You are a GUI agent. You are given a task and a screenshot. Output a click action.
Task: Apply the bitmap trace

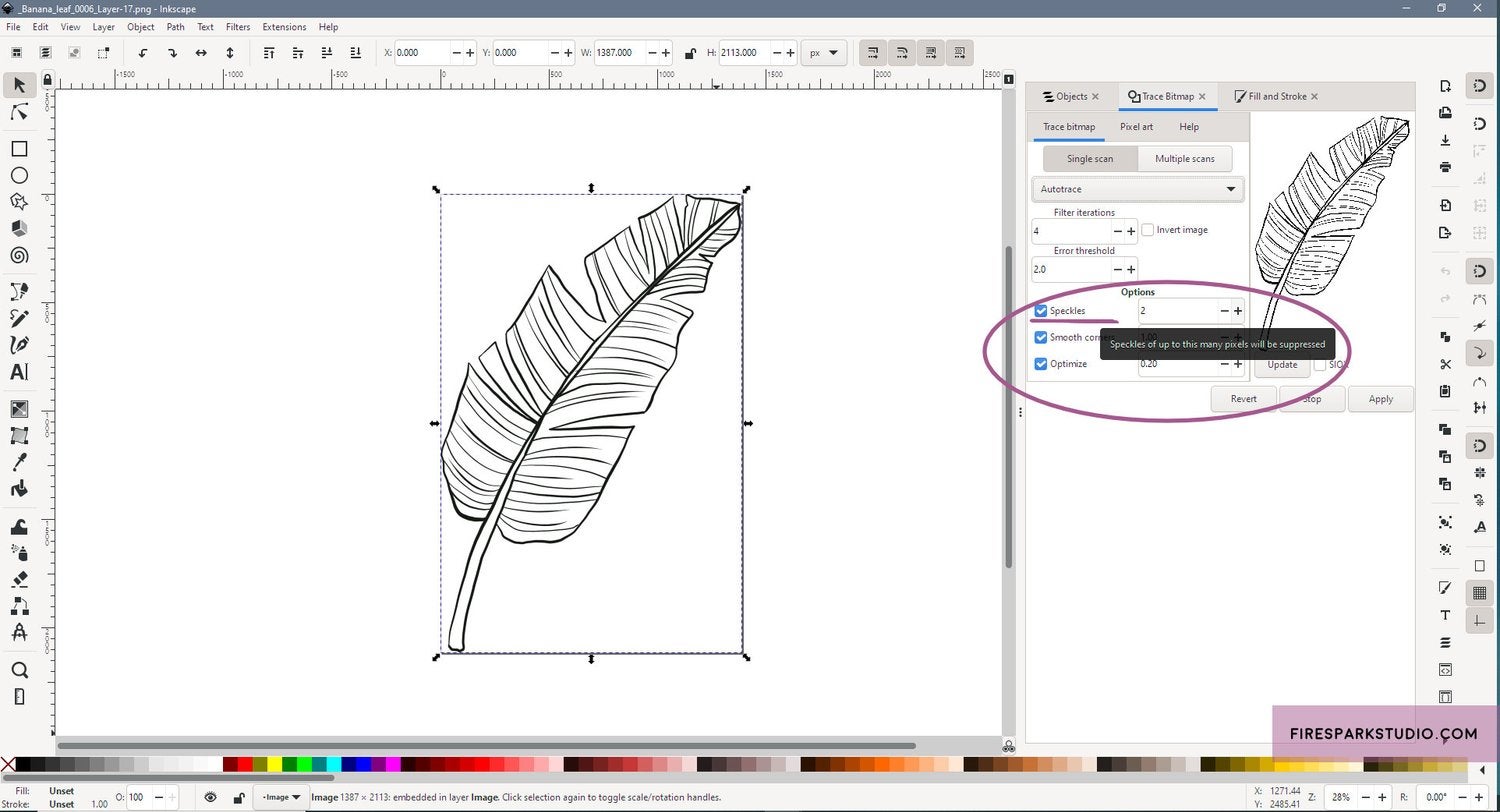[x=1380, y=398]
